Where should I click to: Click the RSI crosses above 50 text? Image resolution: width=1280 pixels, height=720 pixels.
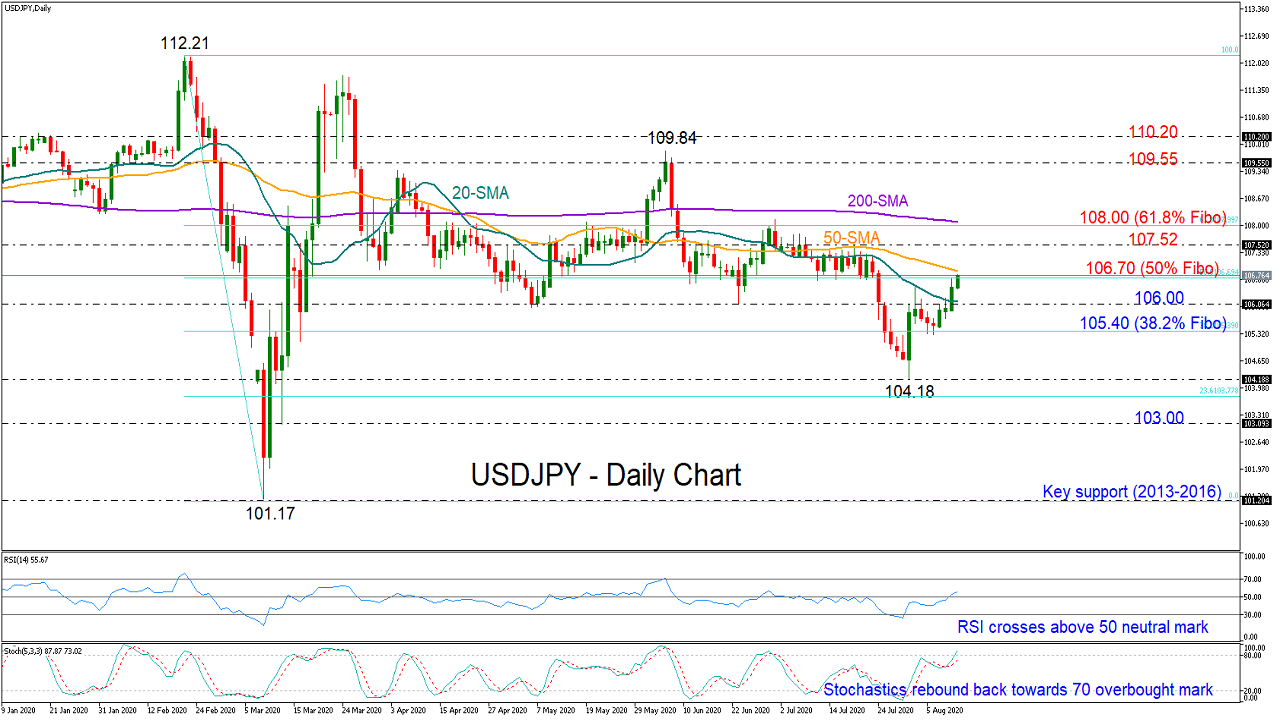click(1084, 627)
